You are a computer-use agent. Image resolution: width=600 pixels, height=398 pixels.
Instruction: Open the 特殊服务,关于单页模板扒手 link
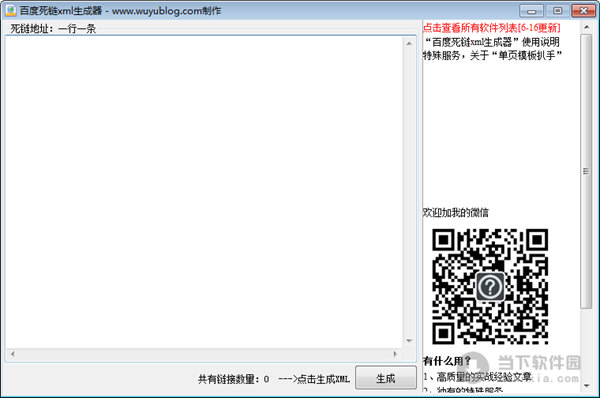tap(492, 55)
